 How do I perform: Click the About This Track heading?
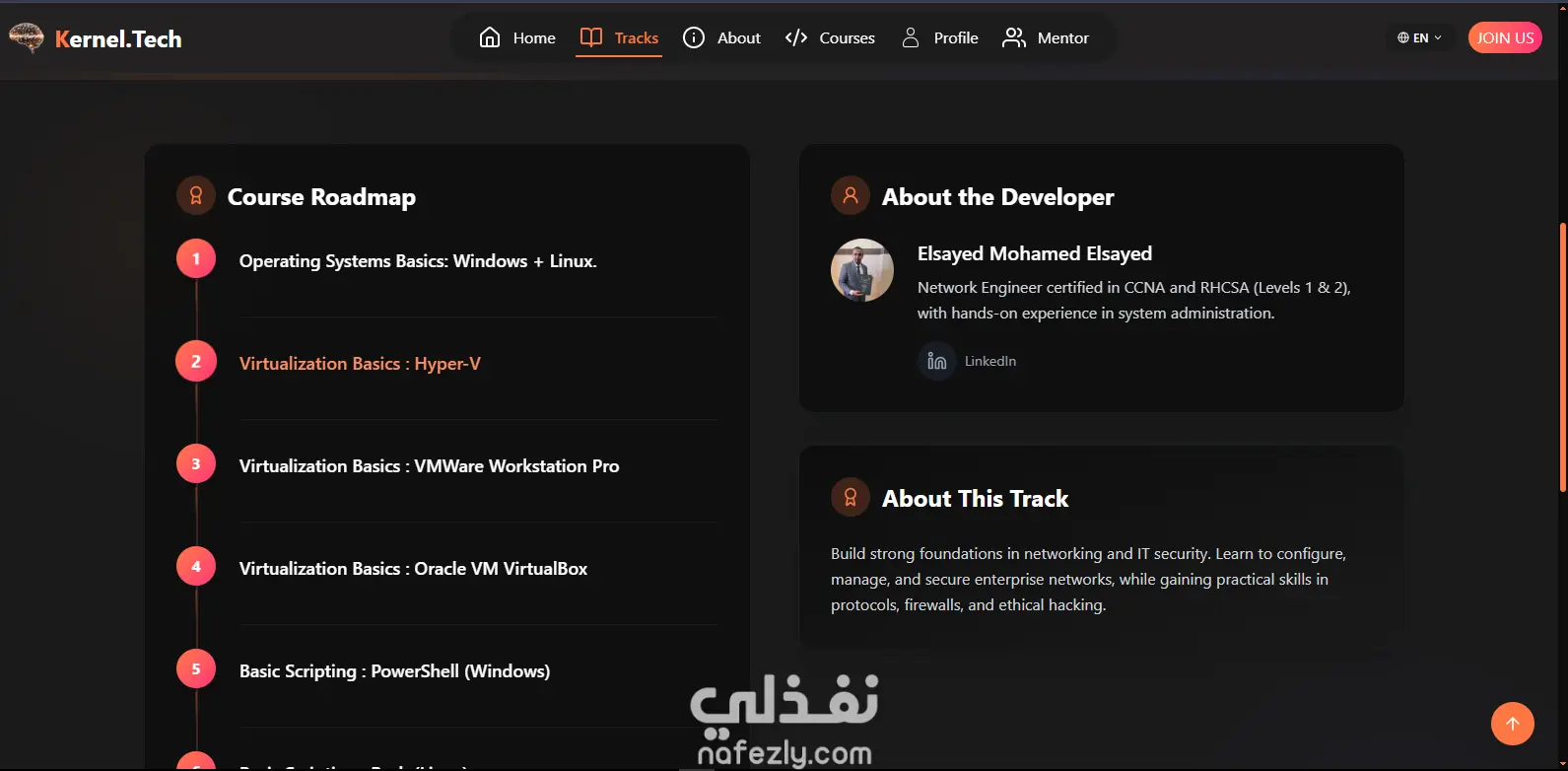[x=975, y=498]
